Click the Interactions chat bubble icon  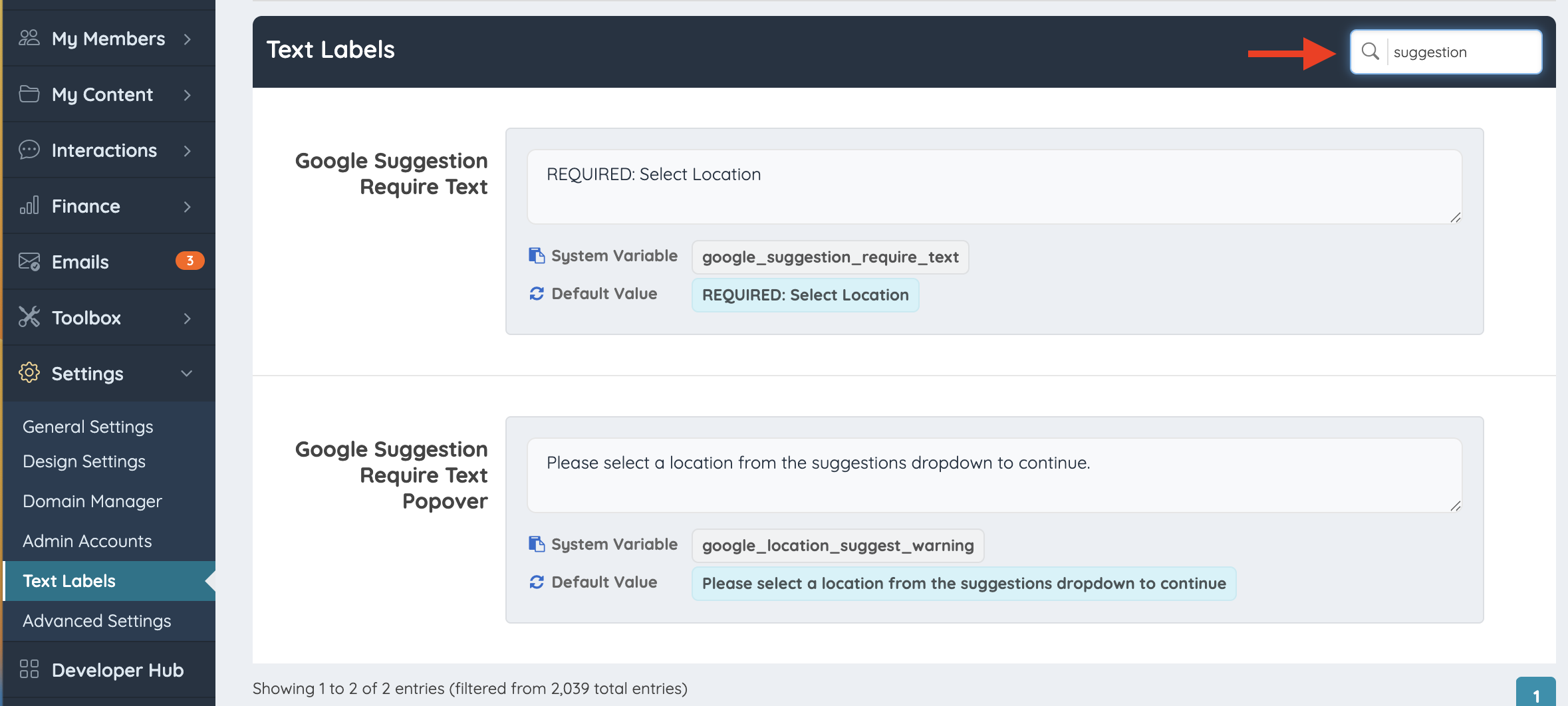click(x=29, y=150)
